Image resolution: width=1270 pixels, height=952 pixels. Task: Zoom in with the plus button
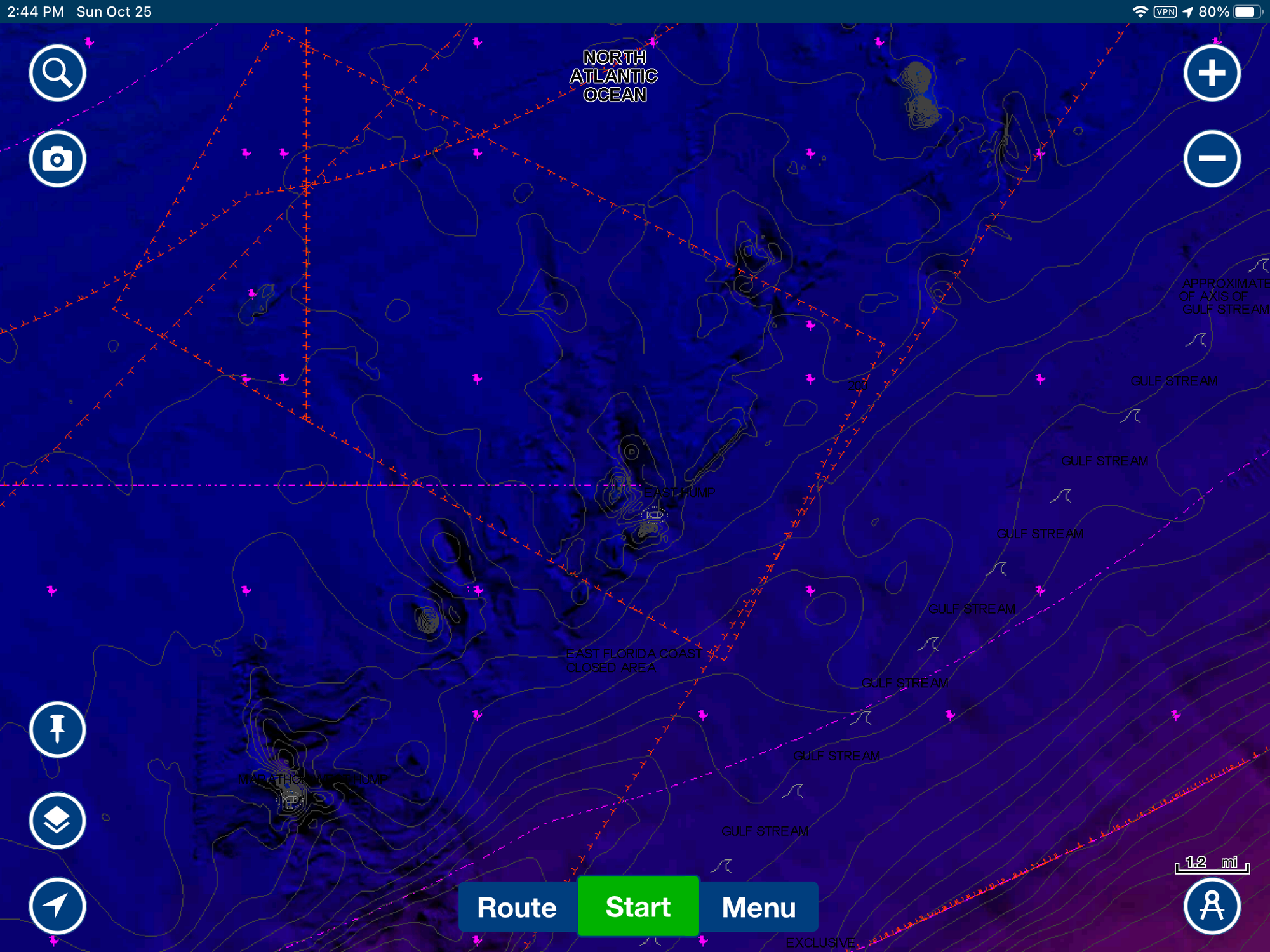[1212, 73]
